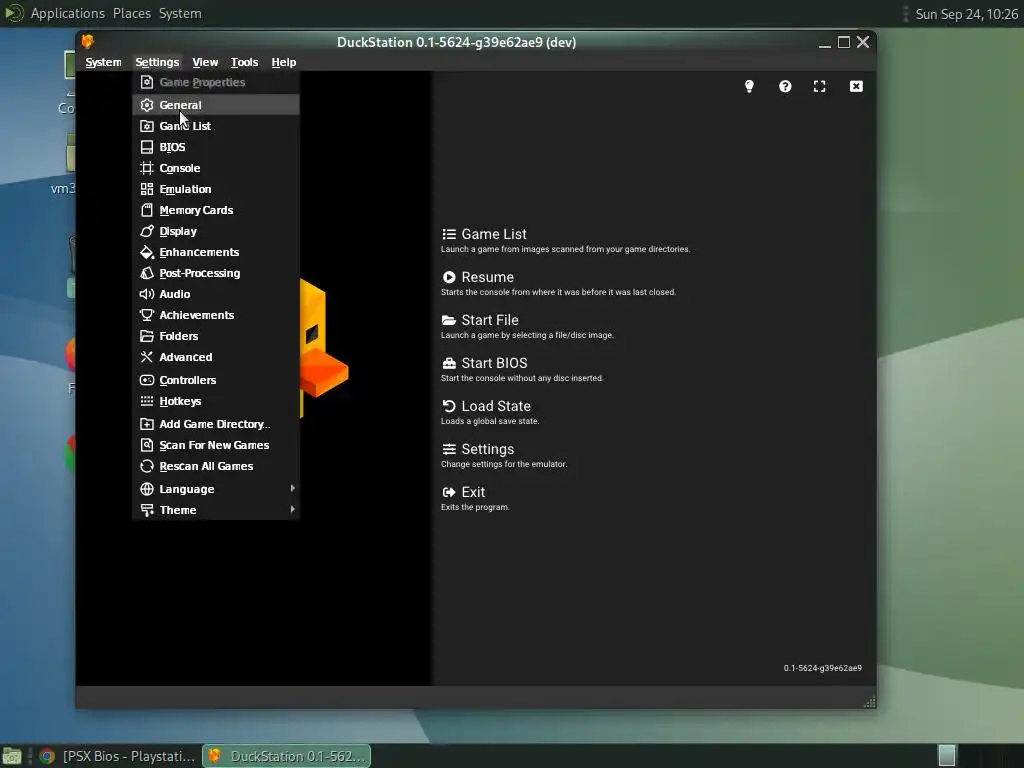Toggle fullscreen with the expand icon
1024x768 pixels.
coord(820,86)
